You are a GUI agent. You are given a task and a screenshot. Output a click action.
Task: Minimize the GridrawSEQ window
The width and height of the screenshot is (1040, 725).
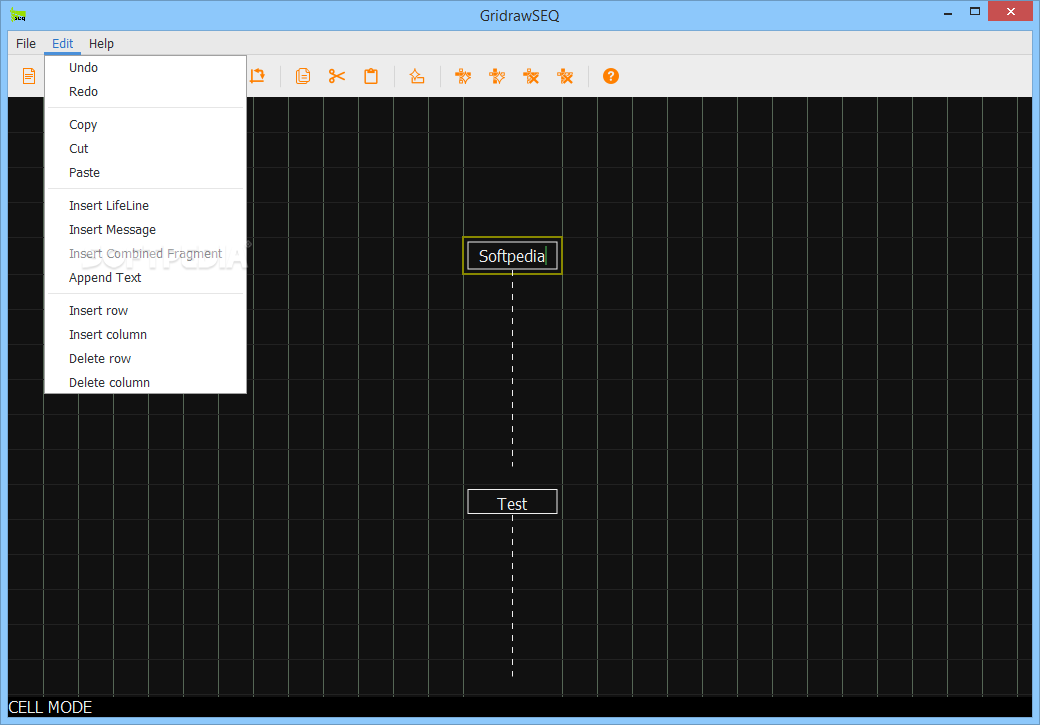tap(948, 12)
